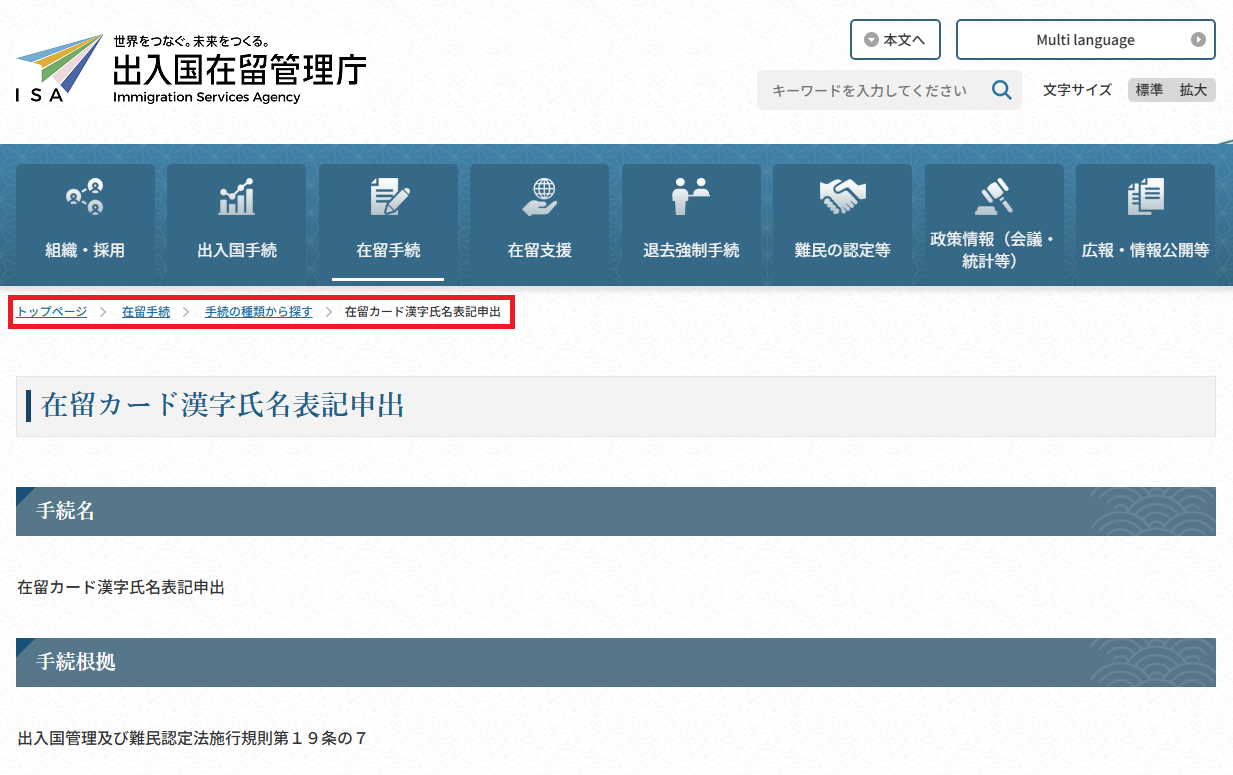This screenshot has width=1233, height=775.
Task: Click the magnifying glass search icon
Action: [1001, 90]
